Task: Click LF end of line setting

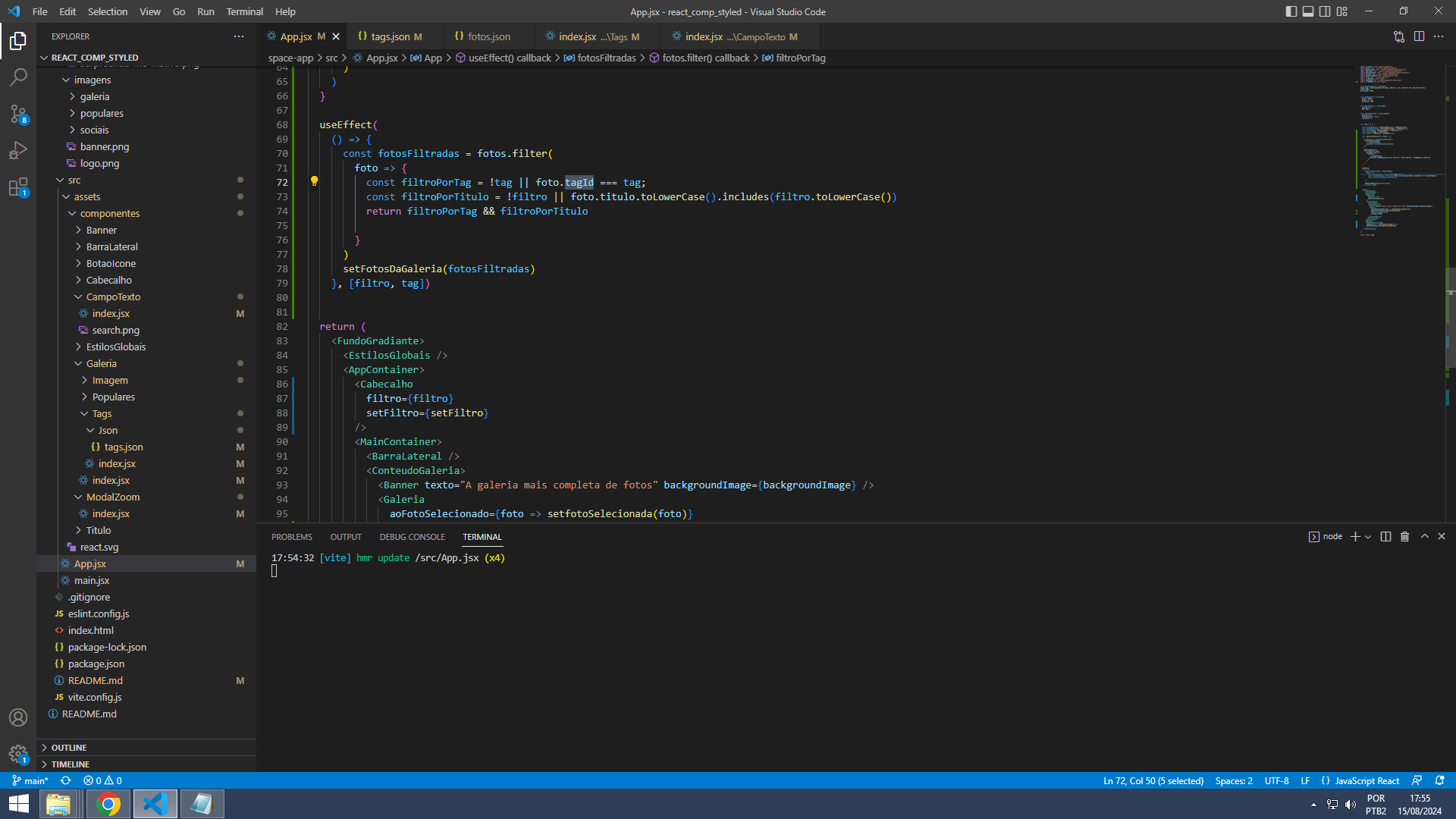Action: click(1305, 780)
